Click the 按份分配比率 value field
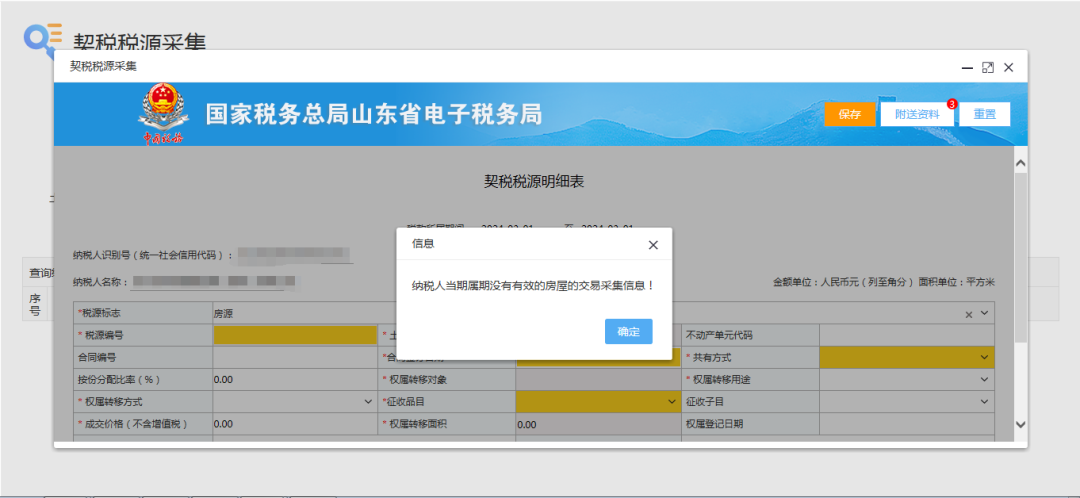The image size is (1080, 498). coord(295,380)
